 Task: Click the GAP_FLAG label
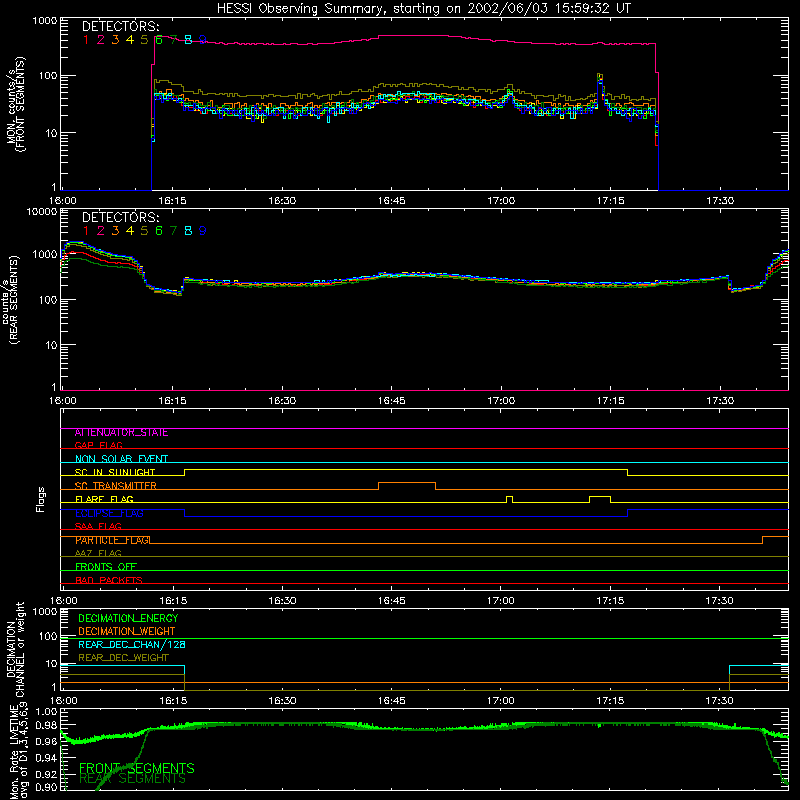pos(98,445)
